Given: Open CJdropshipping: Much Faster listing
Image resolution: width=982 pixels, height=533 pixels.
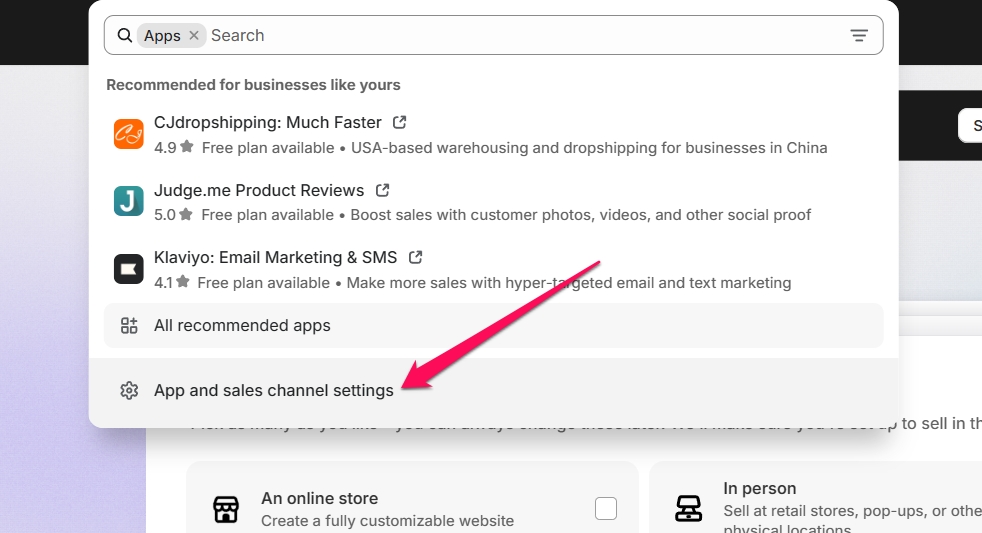Looking at the screenshot, I should (x=267, y=122).
